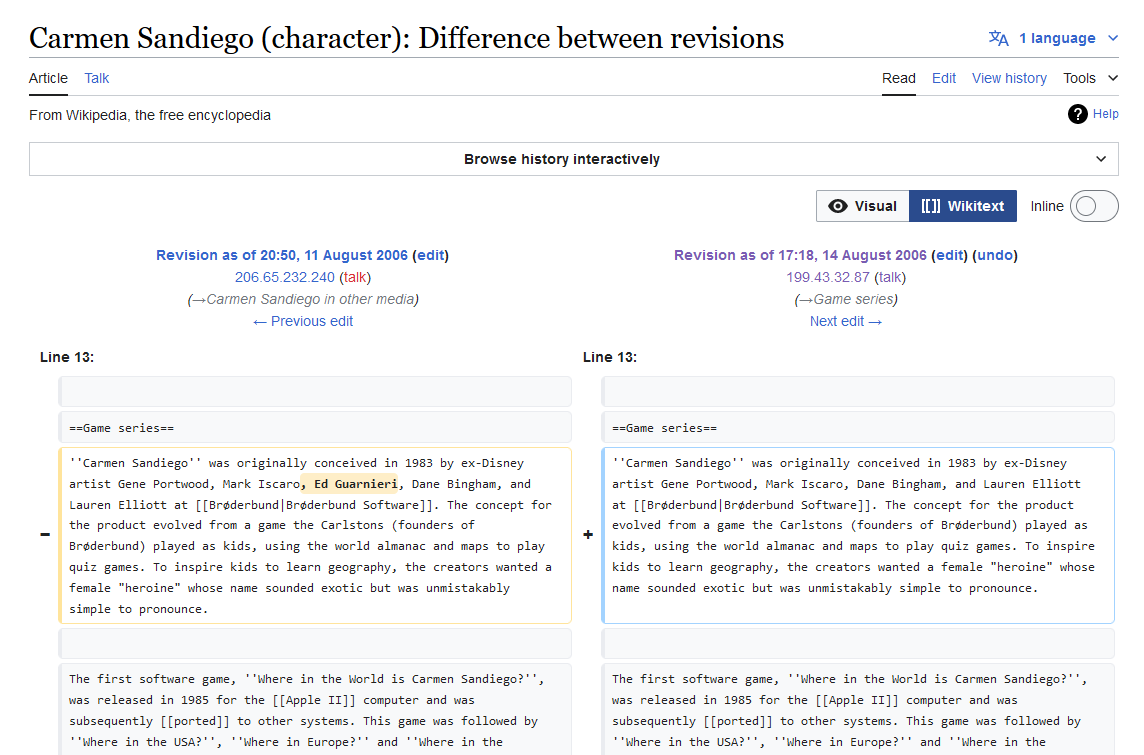The image size is (1144, 755).
Task: Click the right 'Line 13:' label
Action: (610, 357)
